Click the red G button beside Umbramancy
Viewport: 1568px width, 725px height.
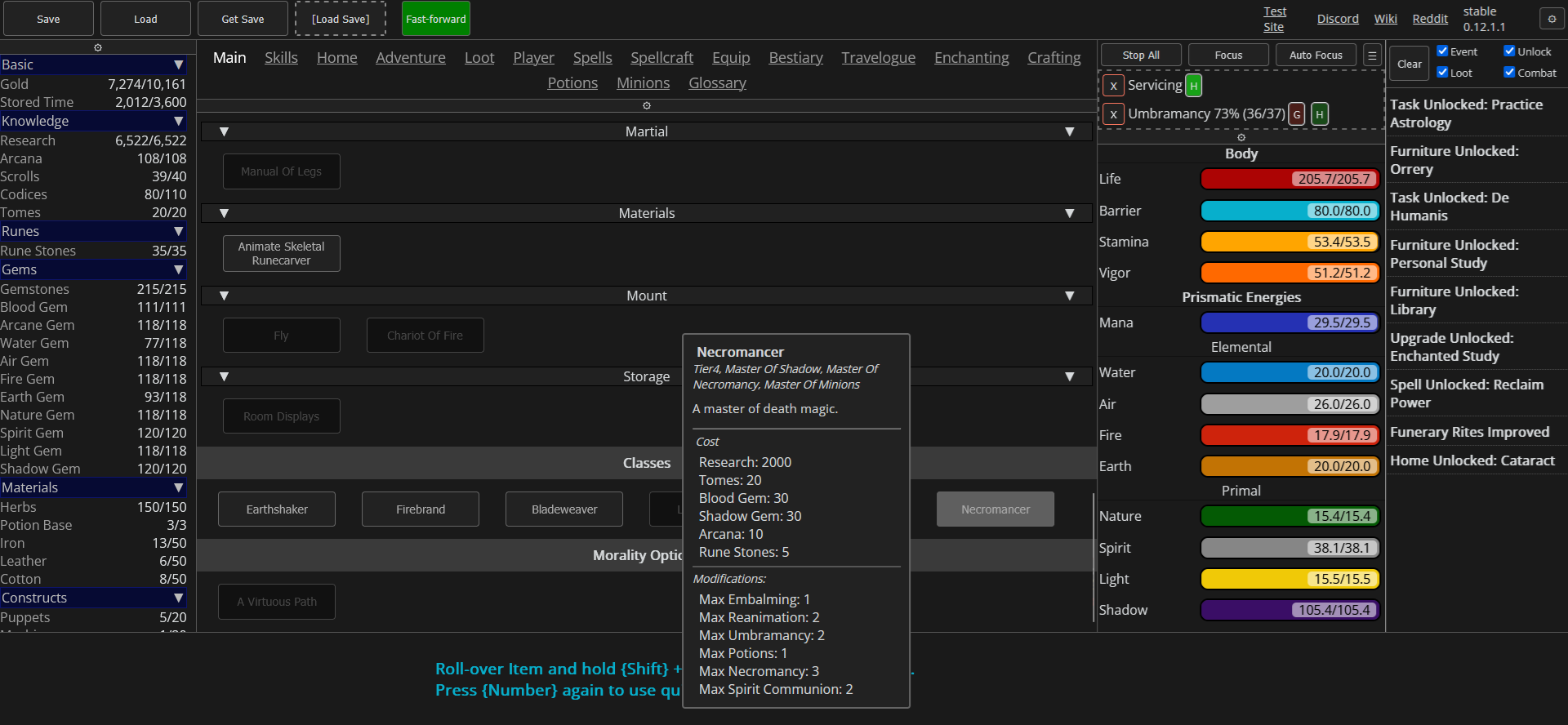pos(1296,114)
